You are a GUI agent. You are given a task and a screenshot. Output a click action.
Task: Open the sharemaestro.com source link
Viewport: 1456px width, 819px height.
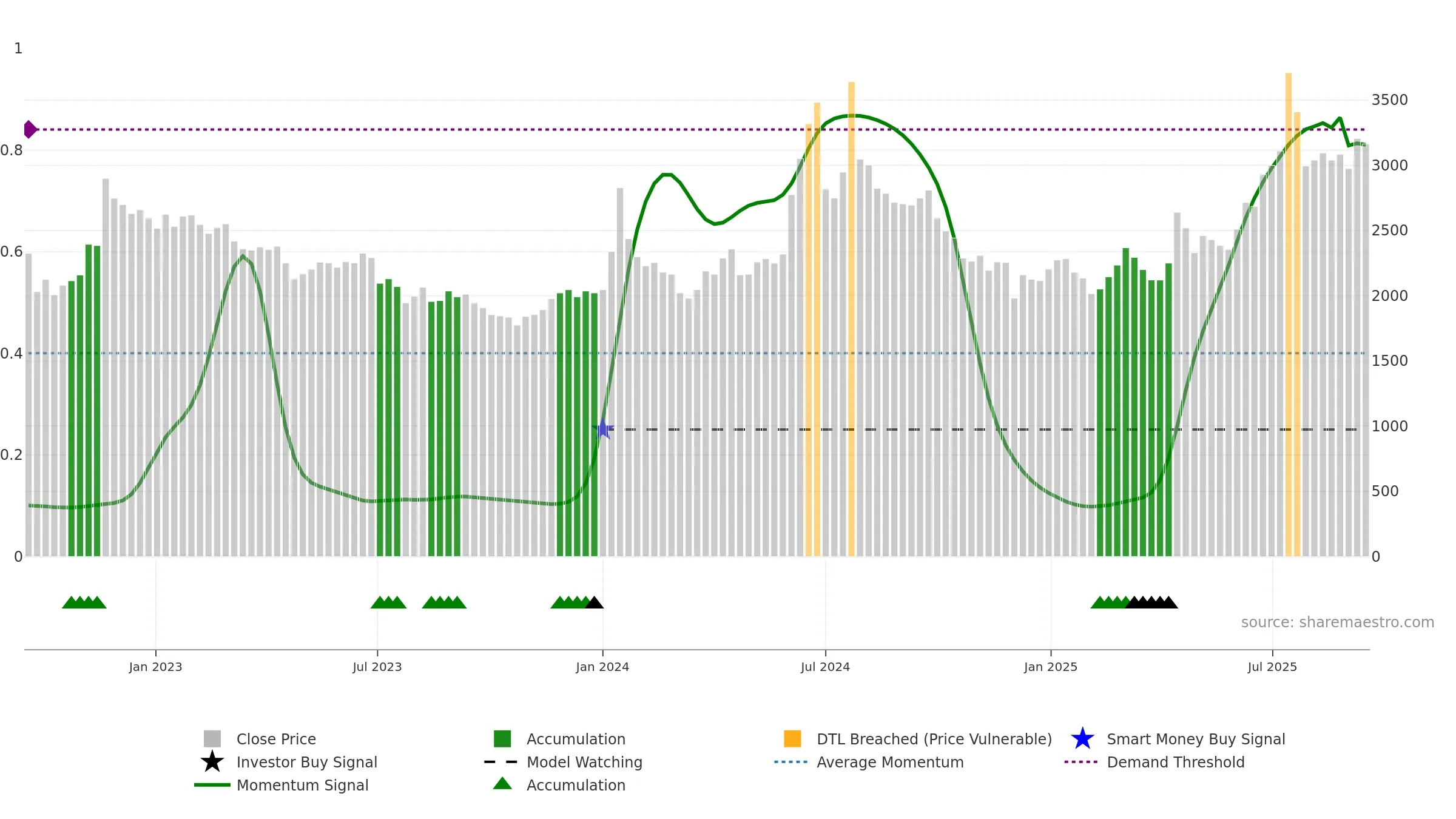pos(1338,622)
